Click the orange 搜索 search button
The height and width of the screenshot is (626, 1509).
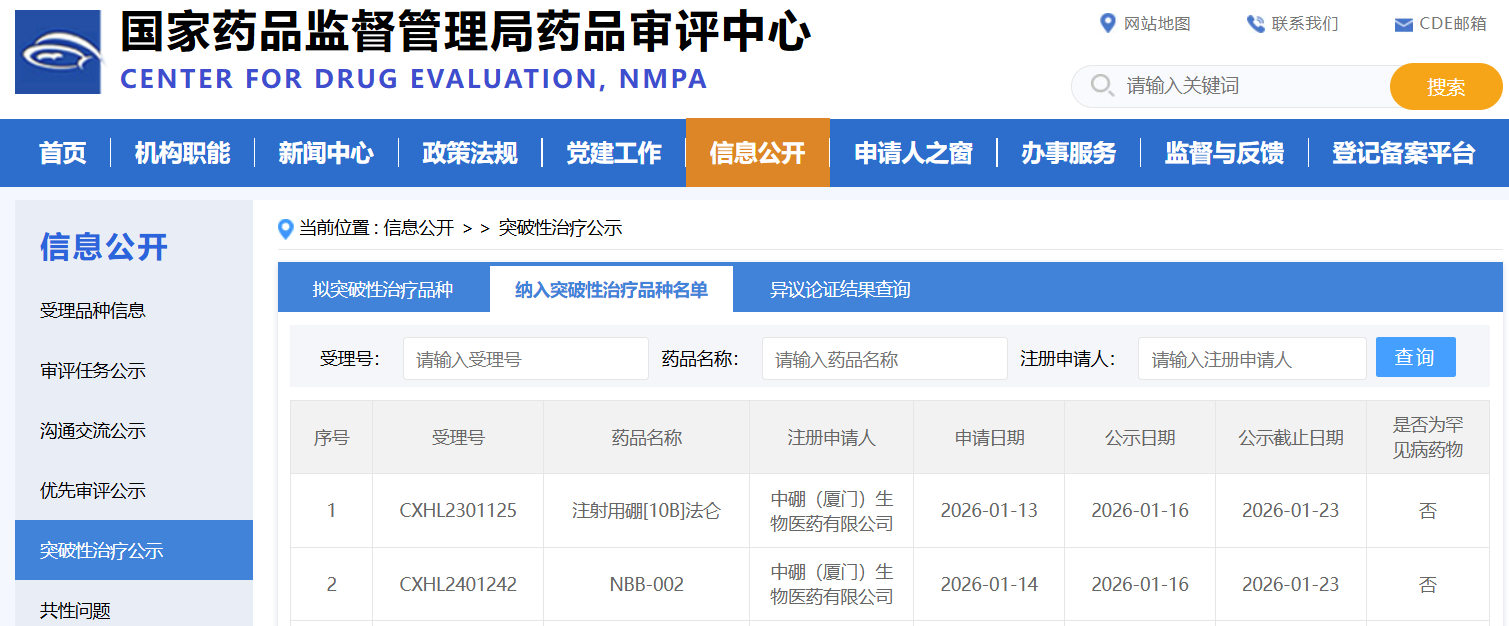tap(1445, 86)
